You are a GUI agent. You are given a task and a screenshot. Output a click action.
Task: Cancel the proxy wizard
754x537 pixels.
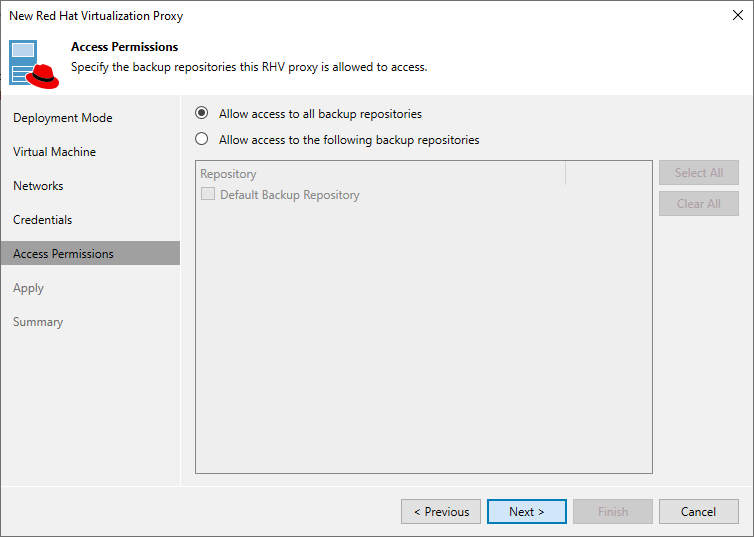[699, 512]
